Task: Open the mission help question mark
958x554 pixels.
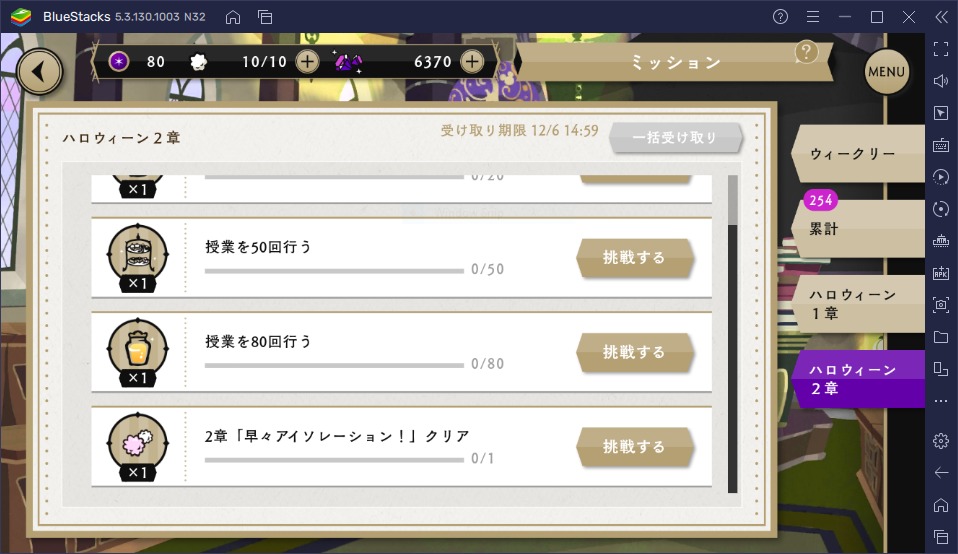Action: click(x=806, y=52)
